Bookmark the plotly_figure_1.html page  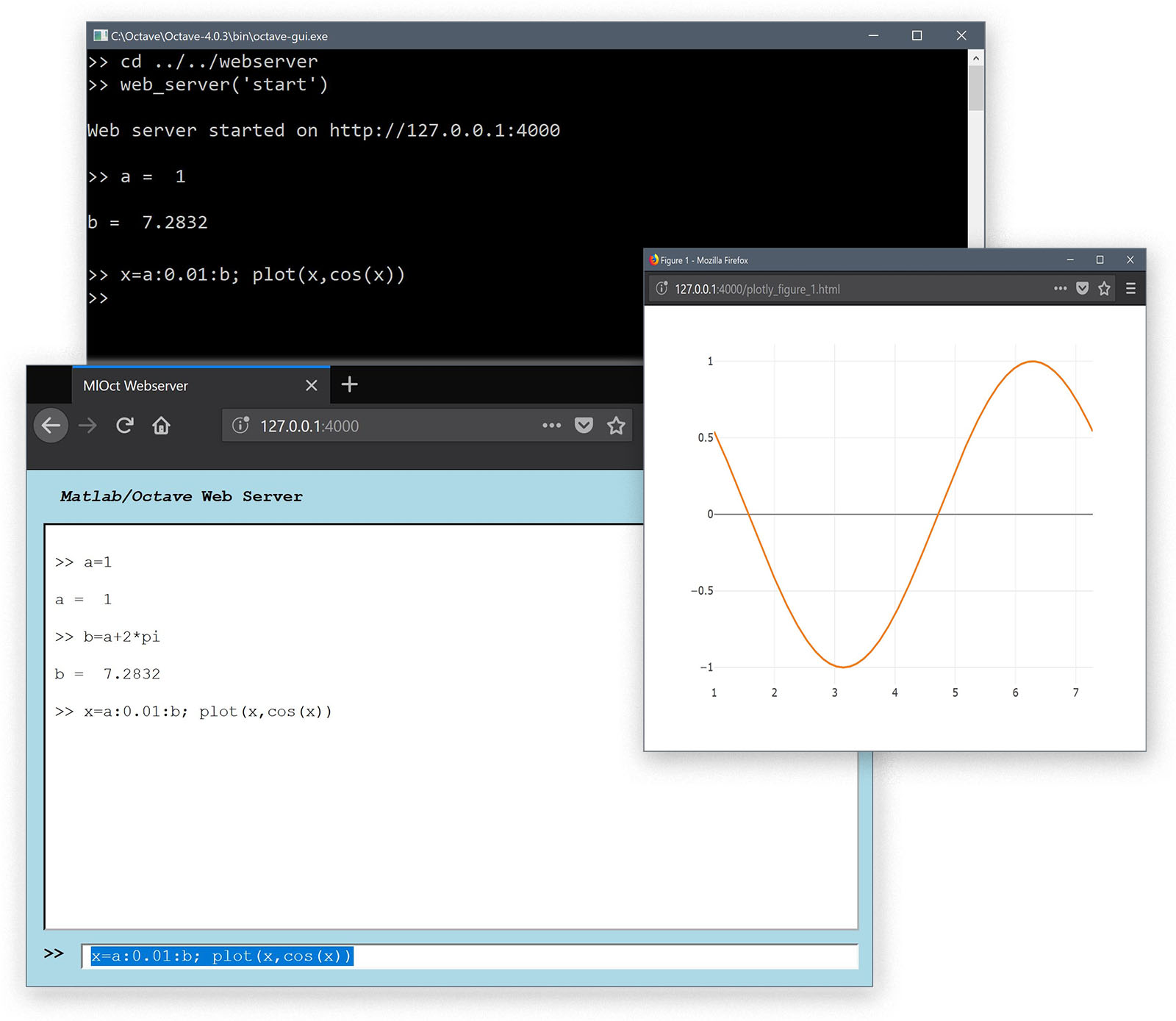pos(1104,289)
